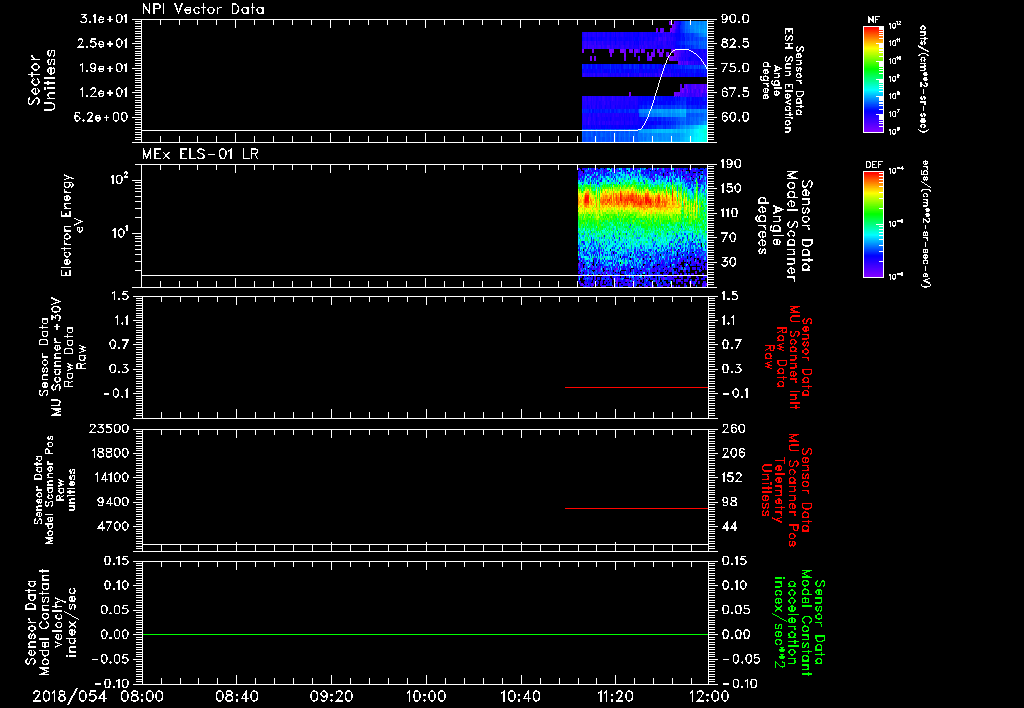
Task: Click the '08:00' time axis label
Action: point(142,696)
